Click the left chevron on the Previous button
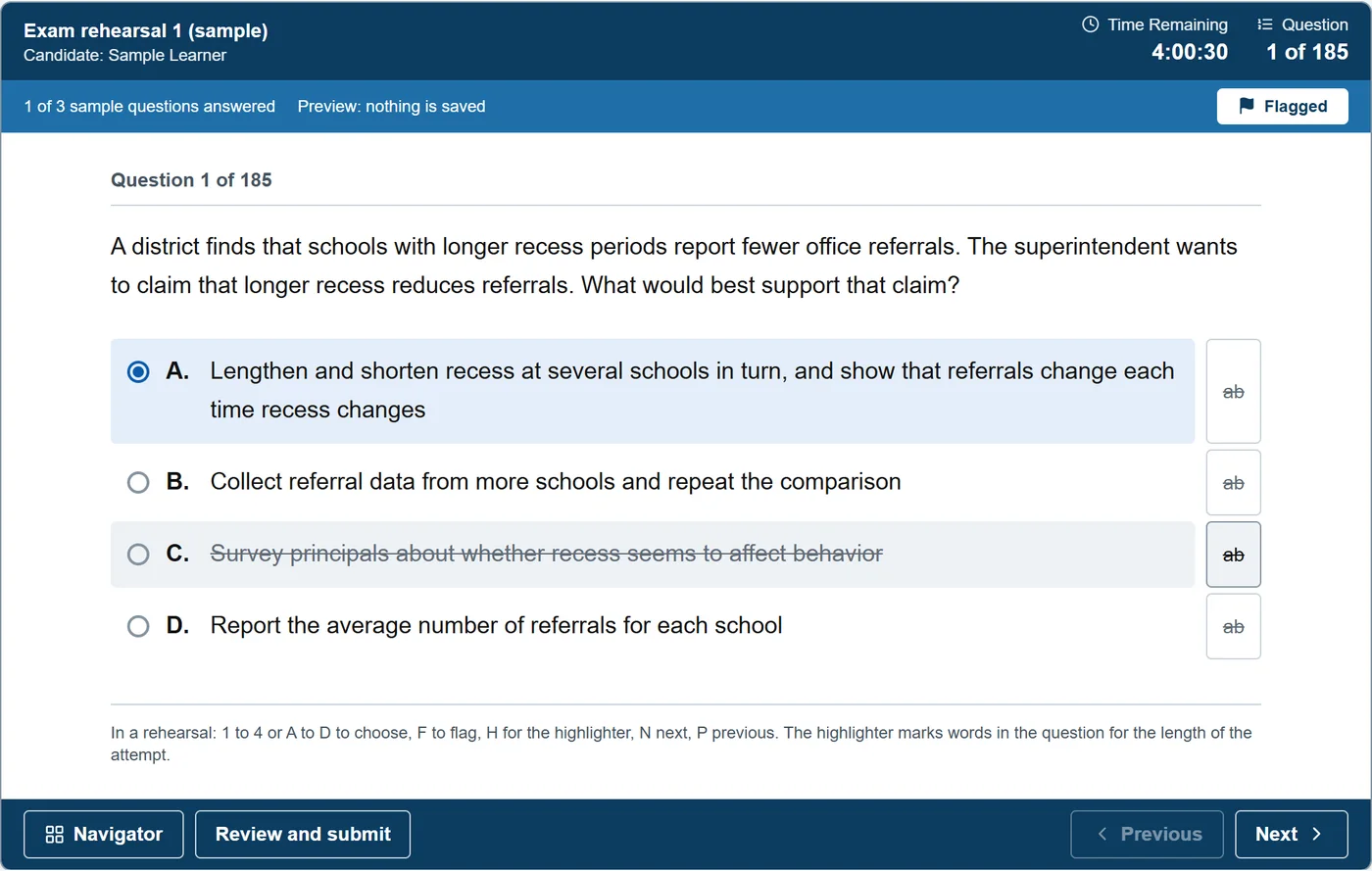This screenshot has width=1372, height=871. tap(1102, 834)
